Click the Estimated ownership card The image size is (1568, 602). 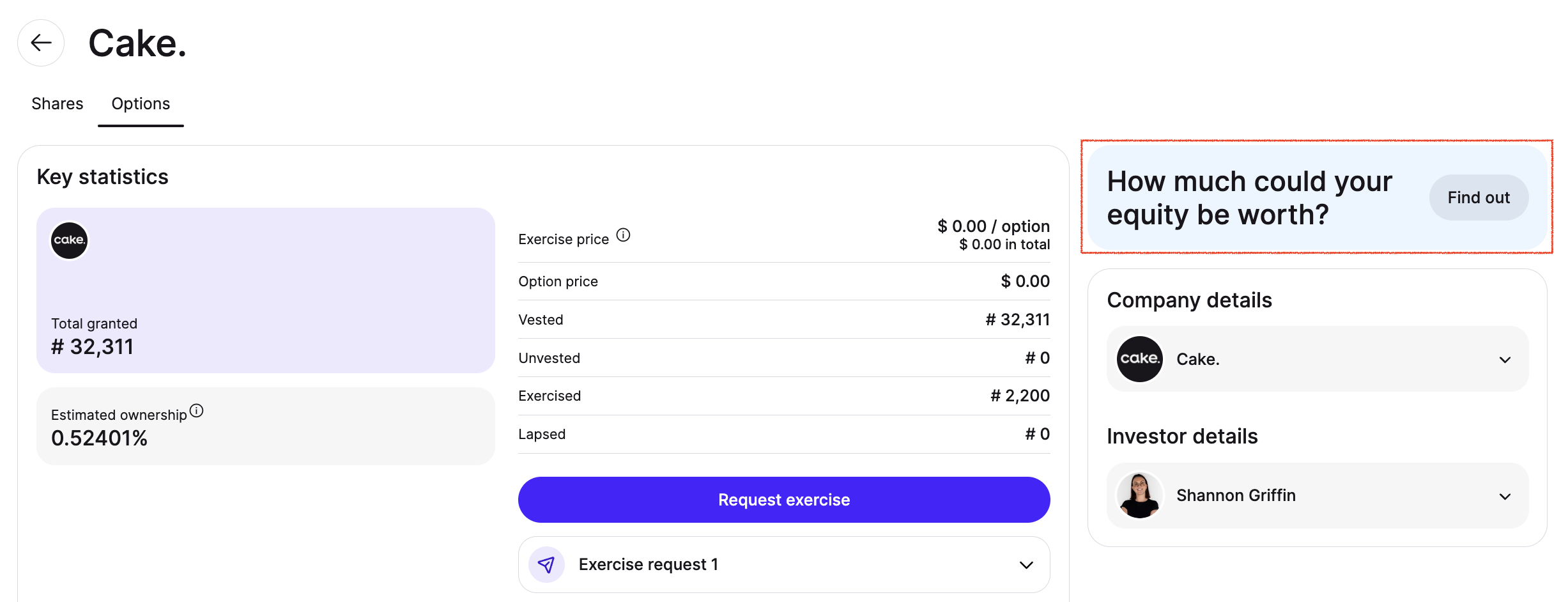(x=266, y=426)
